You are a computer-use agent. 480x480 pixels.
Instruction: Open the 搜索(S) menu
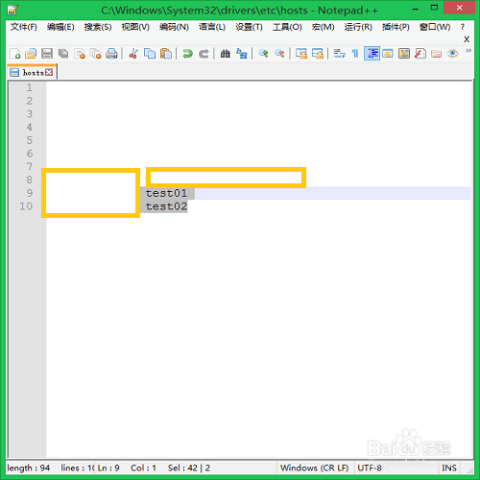click(98, 27)
